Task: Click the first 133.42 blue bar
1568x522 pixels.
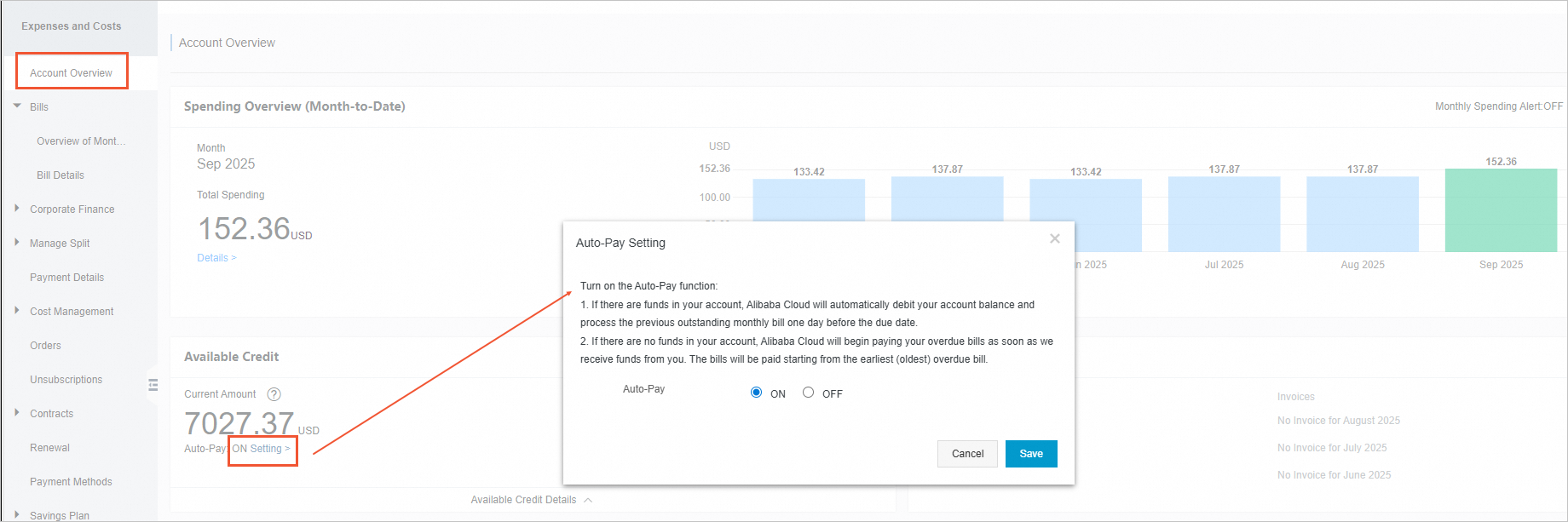Action: pos(809,200)
